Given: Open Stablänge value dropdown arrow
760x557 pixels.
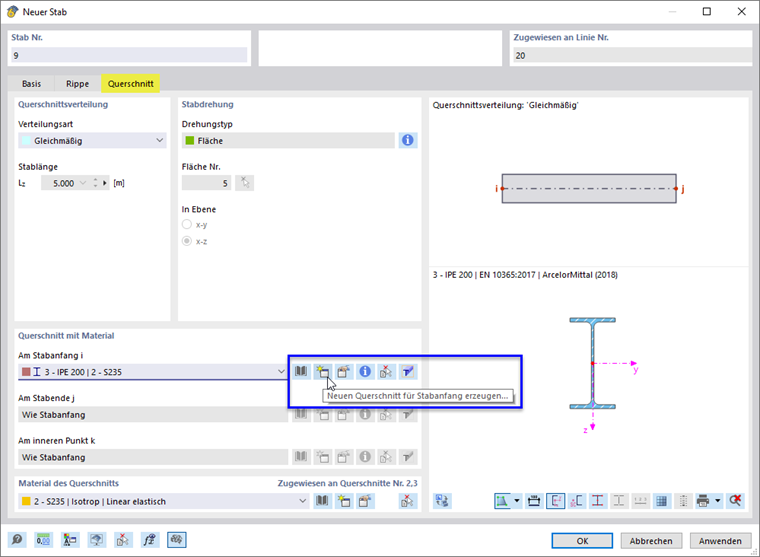Looking at the screenshot, I should (83, 183).
